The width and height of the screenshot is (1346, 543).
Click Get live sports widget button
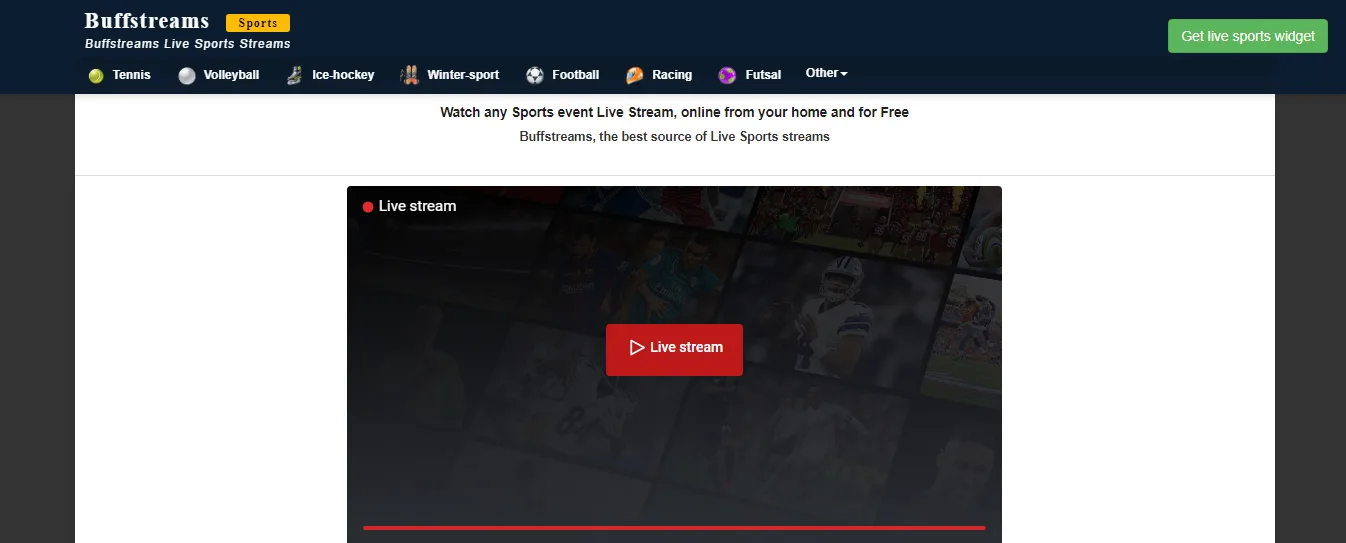point(1247,36)
